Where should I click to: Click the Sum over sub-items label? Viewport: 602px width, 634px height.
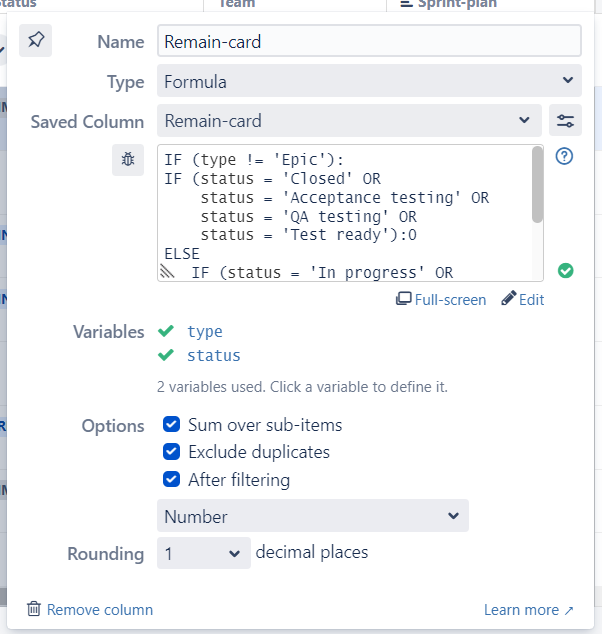265,425
